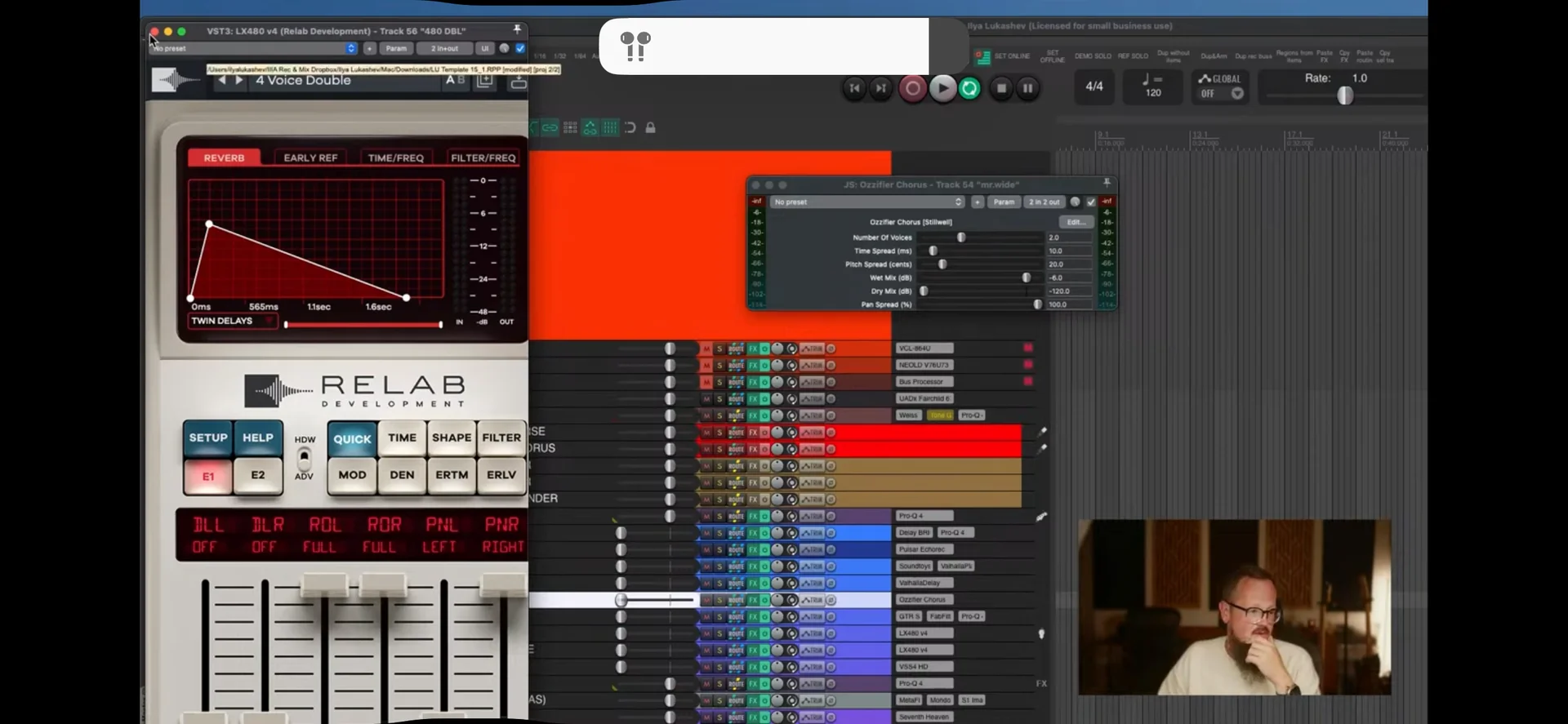The height and width of the screenshot is (724, 1568).
Task: Open FX on the VCL-864U track
Action: pos(753,349)
